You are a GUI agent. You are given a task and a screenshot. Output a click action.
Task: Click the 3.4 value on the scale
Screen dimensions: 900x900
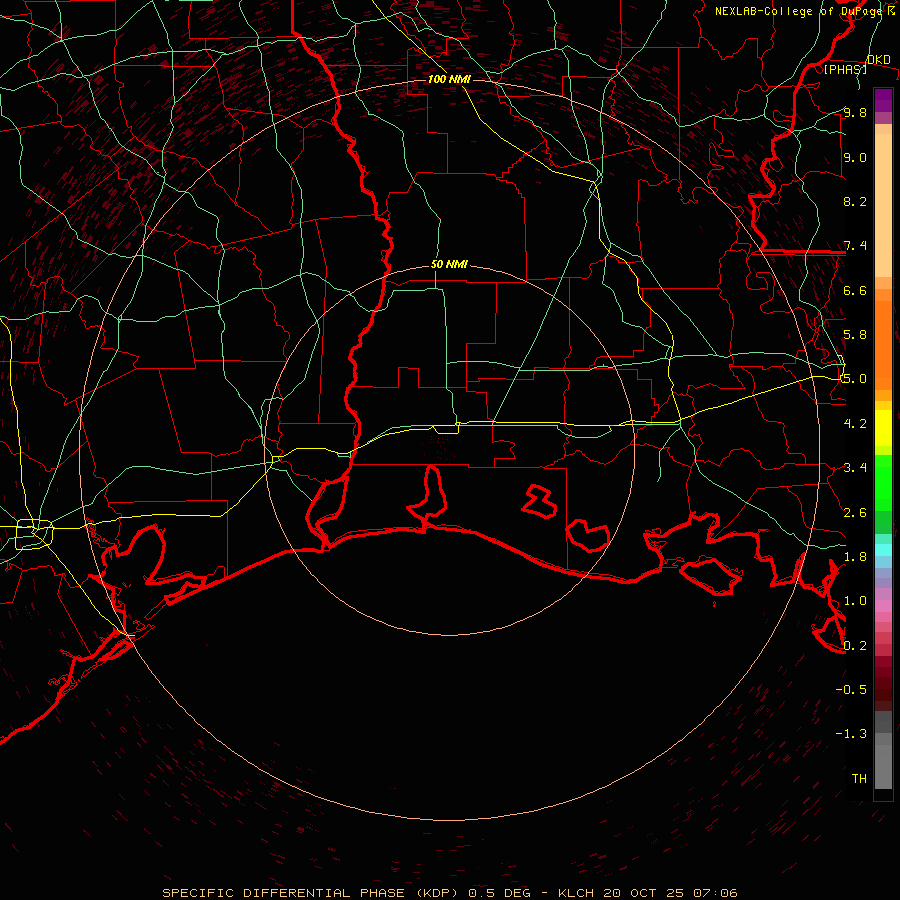tap(855, 468)
